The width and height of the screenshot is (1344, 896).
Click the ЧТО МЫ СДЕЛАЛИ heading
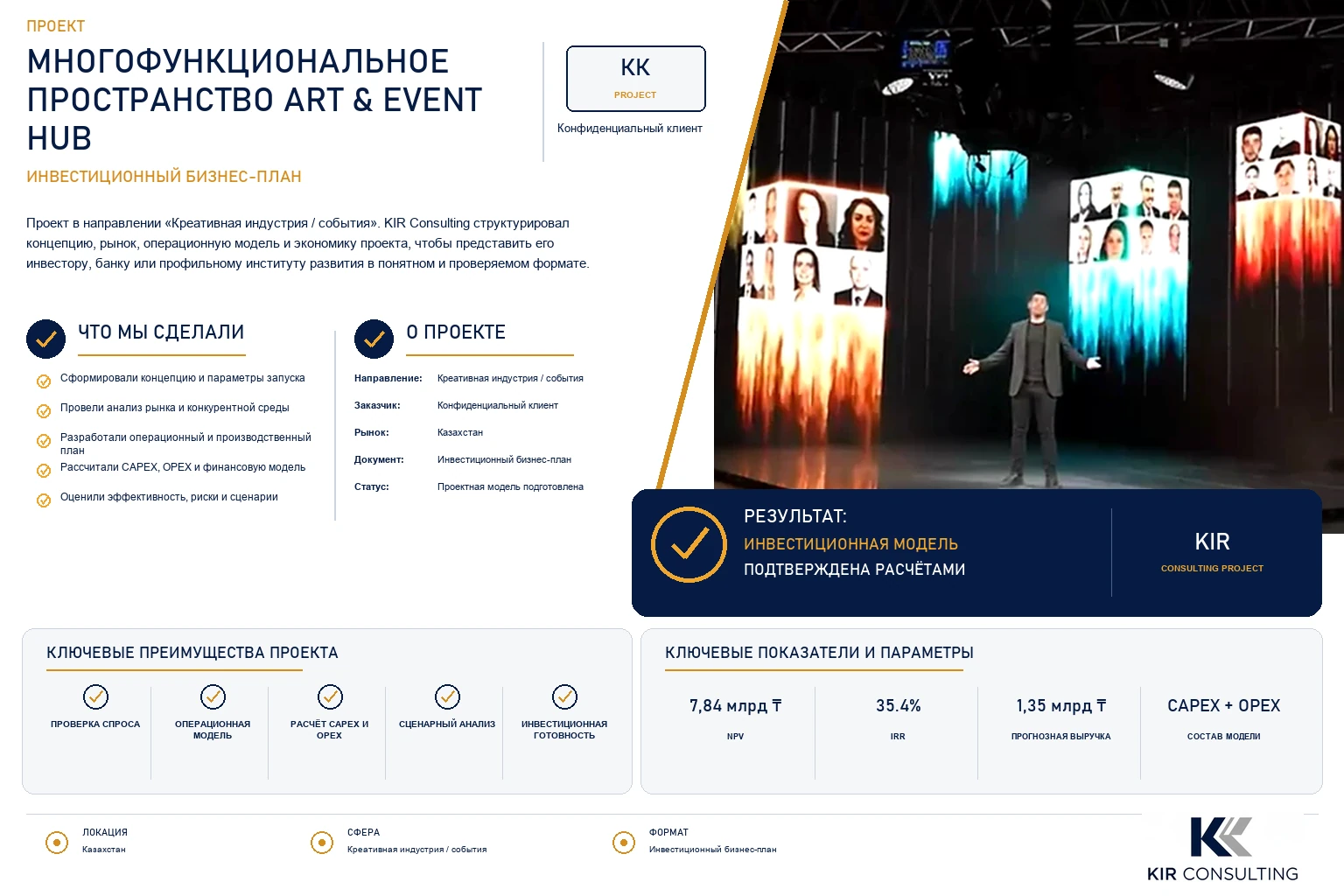pos(161,332)
